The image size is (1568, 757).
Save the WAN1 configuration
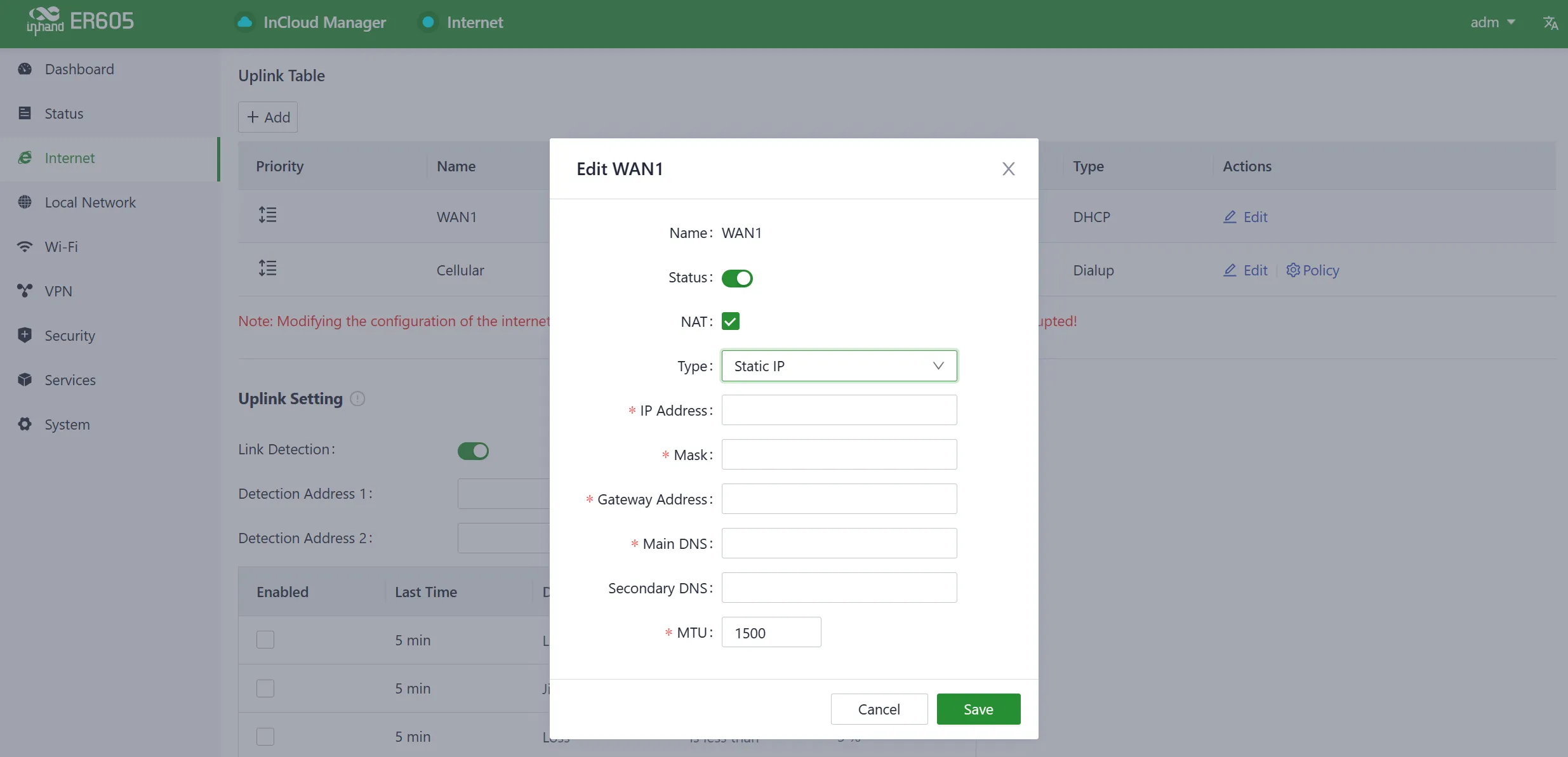978,709
